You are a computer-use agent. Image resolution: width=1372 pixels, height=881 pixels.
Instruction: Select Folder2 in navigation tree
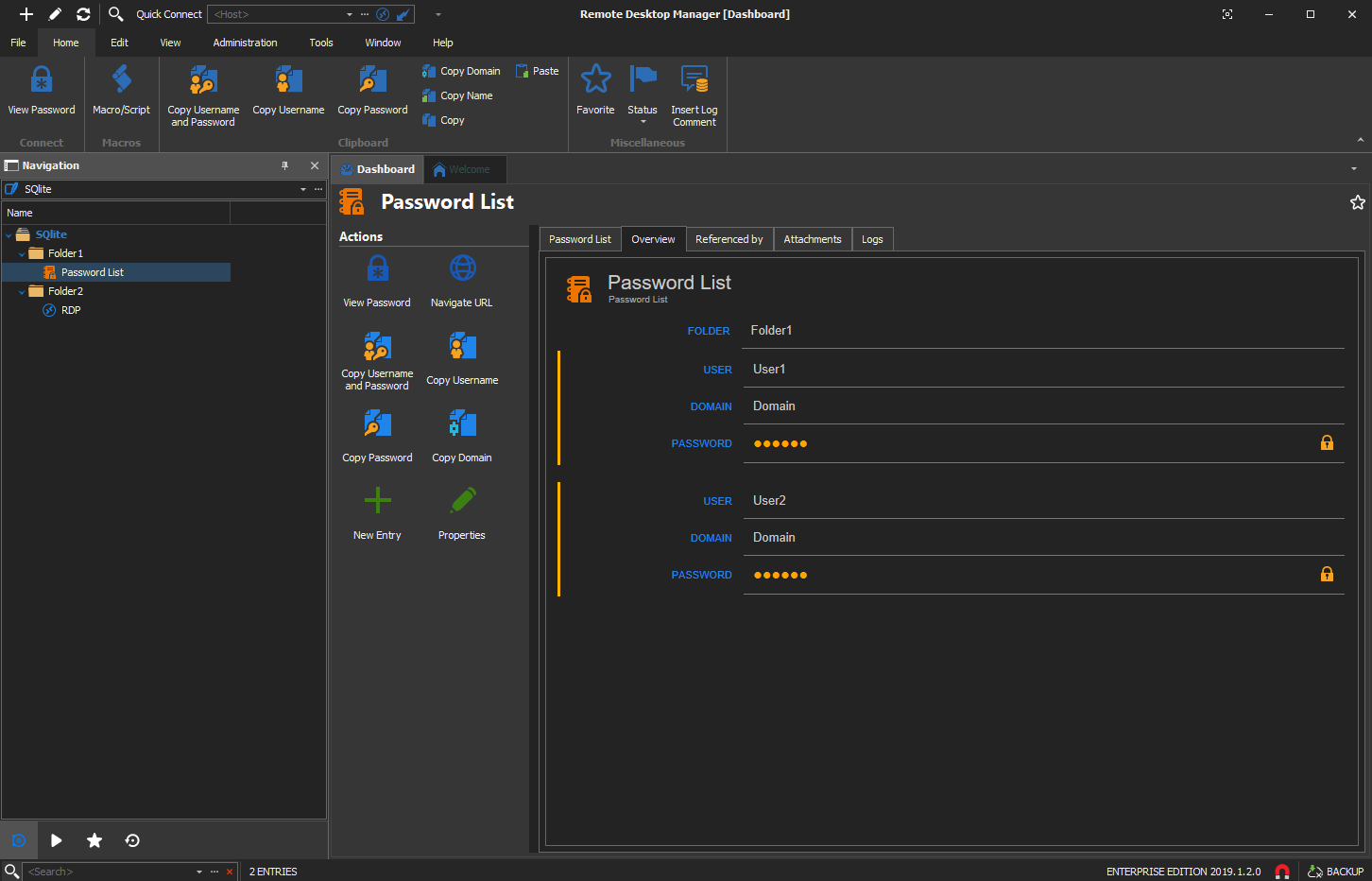pyautogui.click(x=65, y=291)
